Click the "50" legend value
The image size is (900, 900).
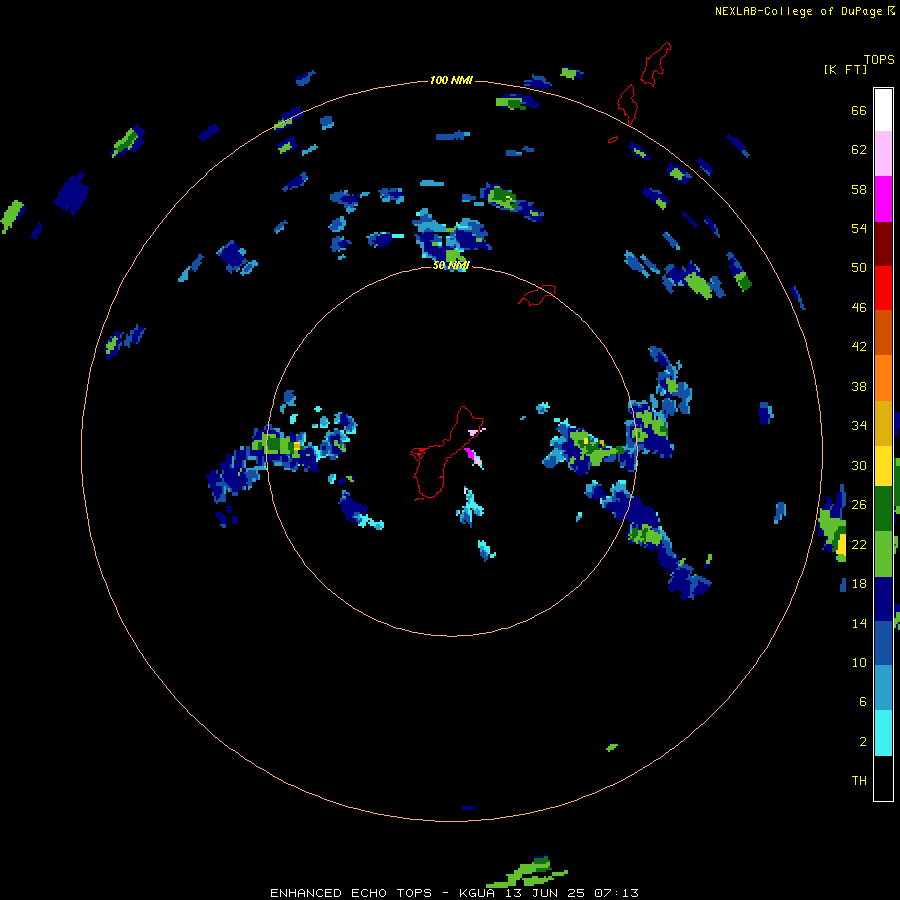pyautogui.click(x=859, y=268)
